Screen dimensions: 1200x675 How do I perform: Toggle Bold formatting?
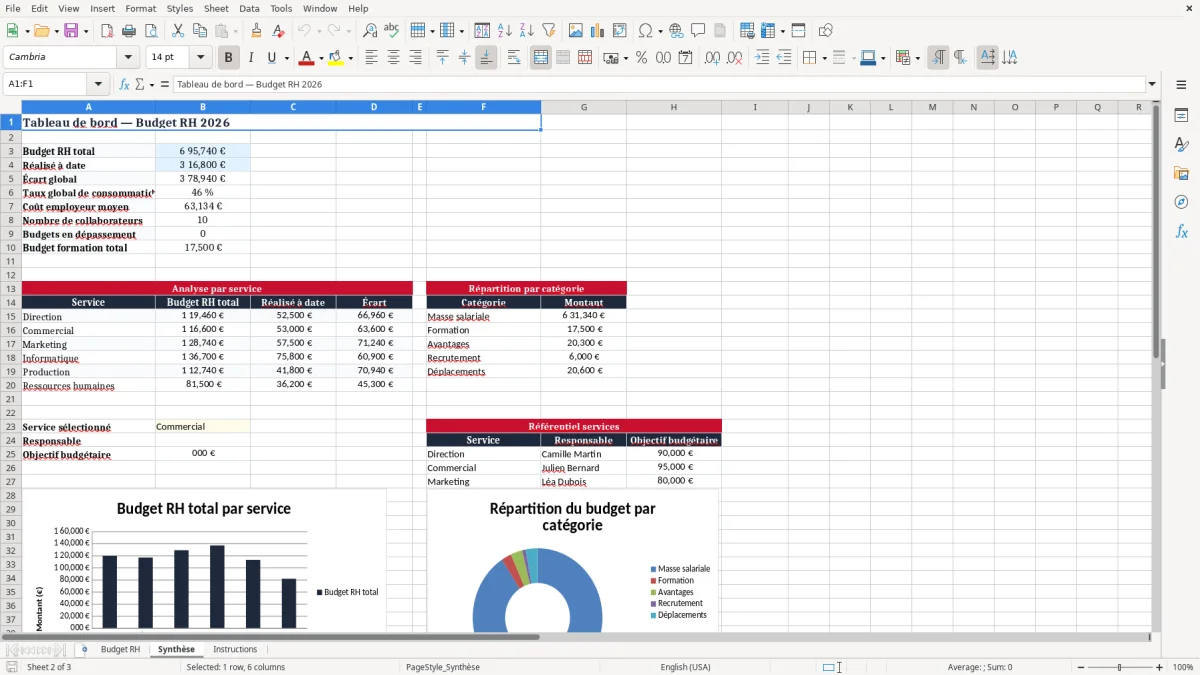click(x=229, y=58)
